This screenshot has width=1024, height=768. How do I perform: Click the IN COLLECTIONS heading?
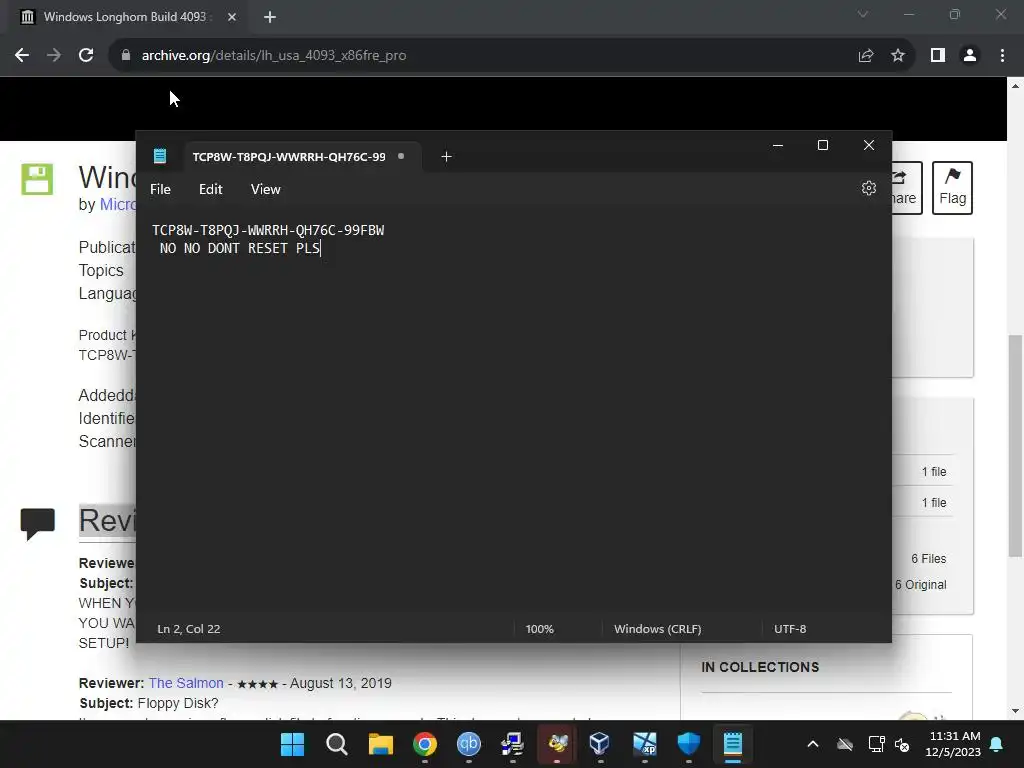pyautogui.click(x=760, y=667)
